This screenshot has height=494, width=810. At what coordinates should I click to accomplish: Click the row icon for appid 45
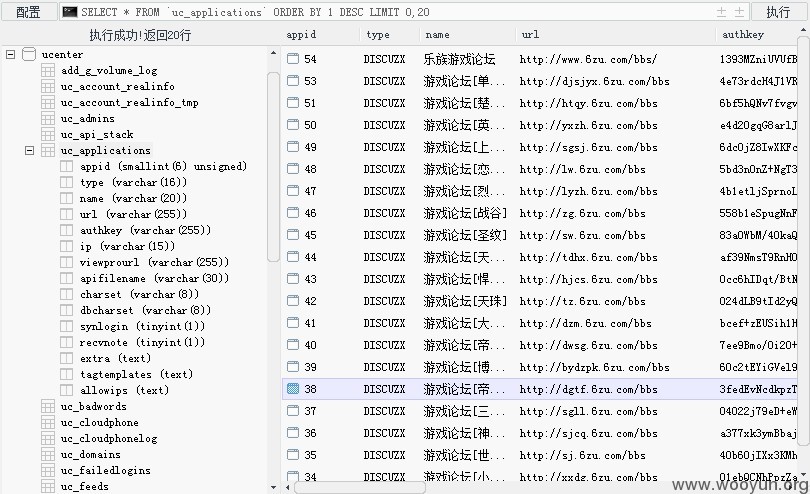coord(293,235)
